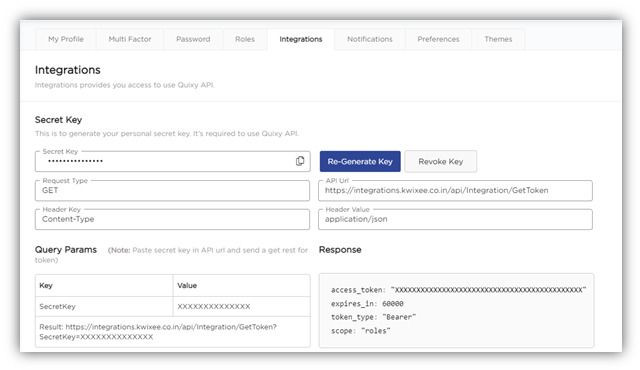
Task: Focus the Secret Key field
Action: [x=172, y=162]
